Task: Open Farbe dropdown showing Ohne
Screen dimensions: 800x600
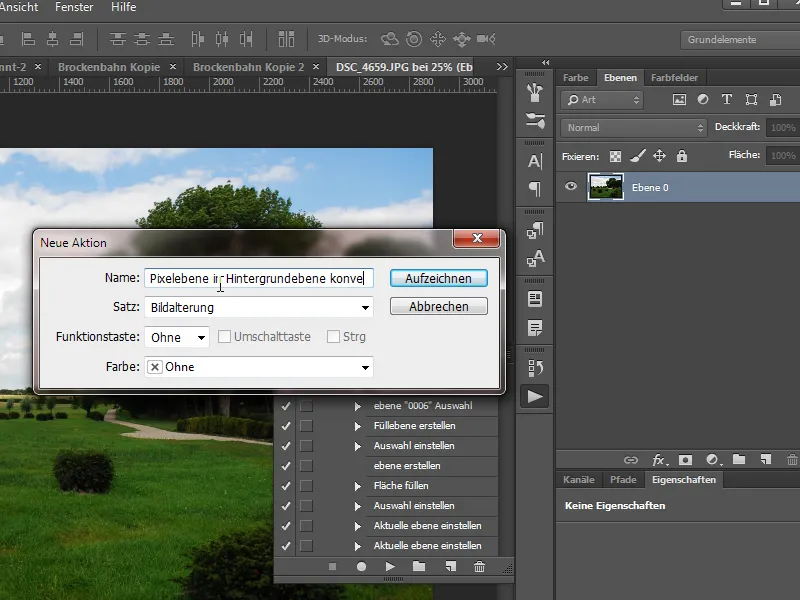Action: pos(259,367)
